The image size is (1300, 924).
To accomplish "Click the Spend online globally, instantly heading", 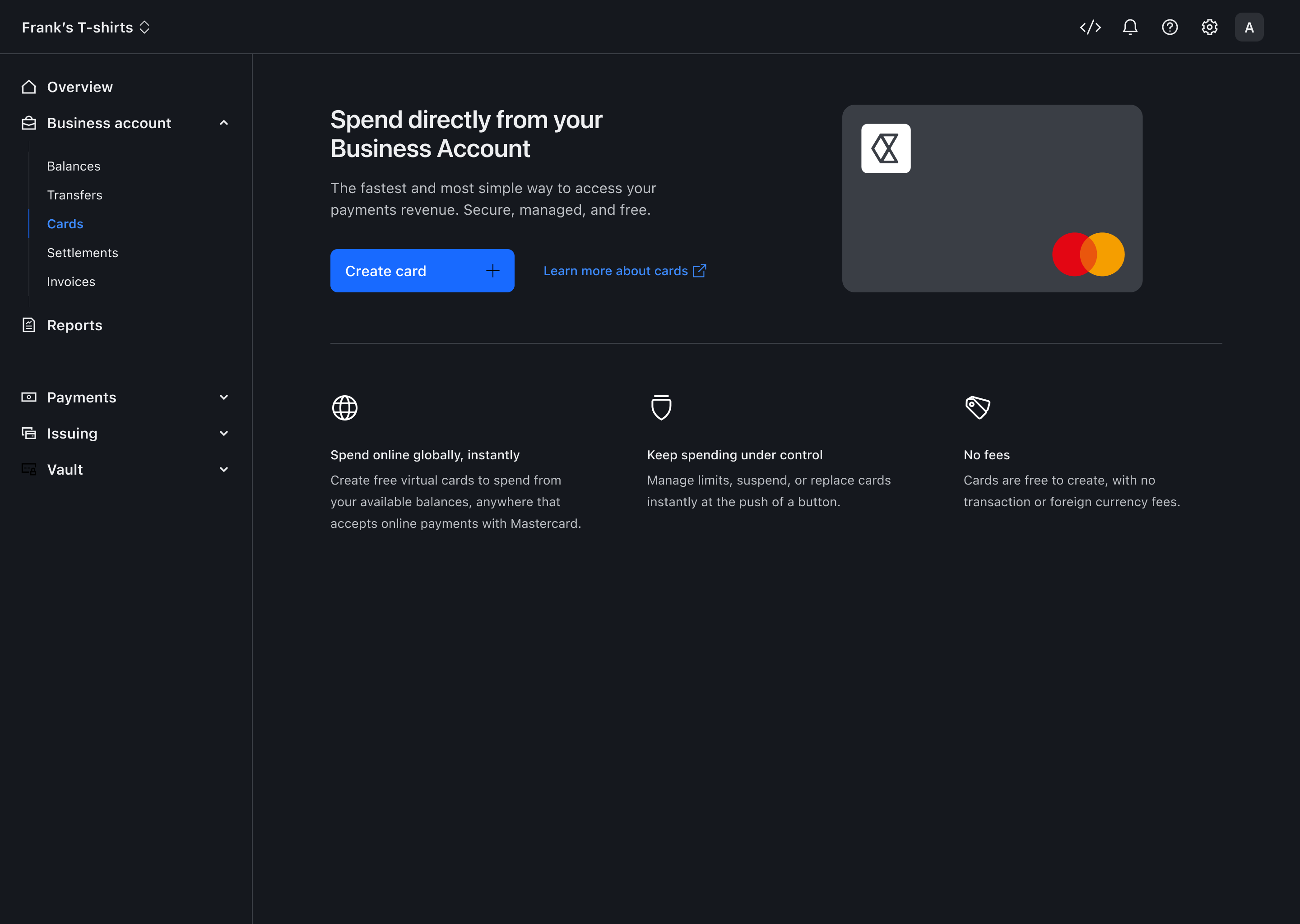I will (x=425, y=455).
